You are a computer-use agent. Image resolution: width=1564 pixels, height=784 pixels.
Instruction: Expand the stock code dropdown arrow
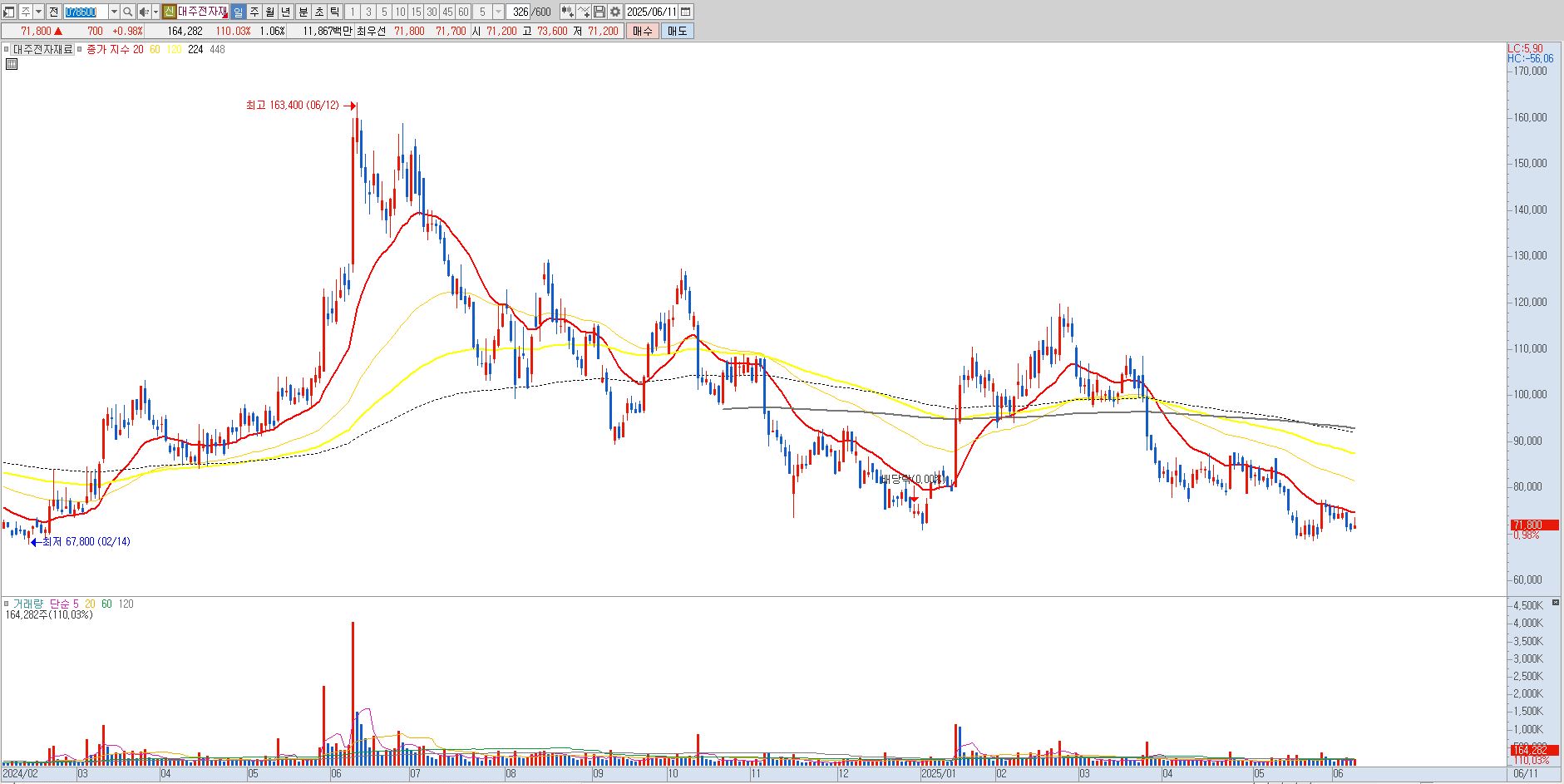tap(114, 12)
